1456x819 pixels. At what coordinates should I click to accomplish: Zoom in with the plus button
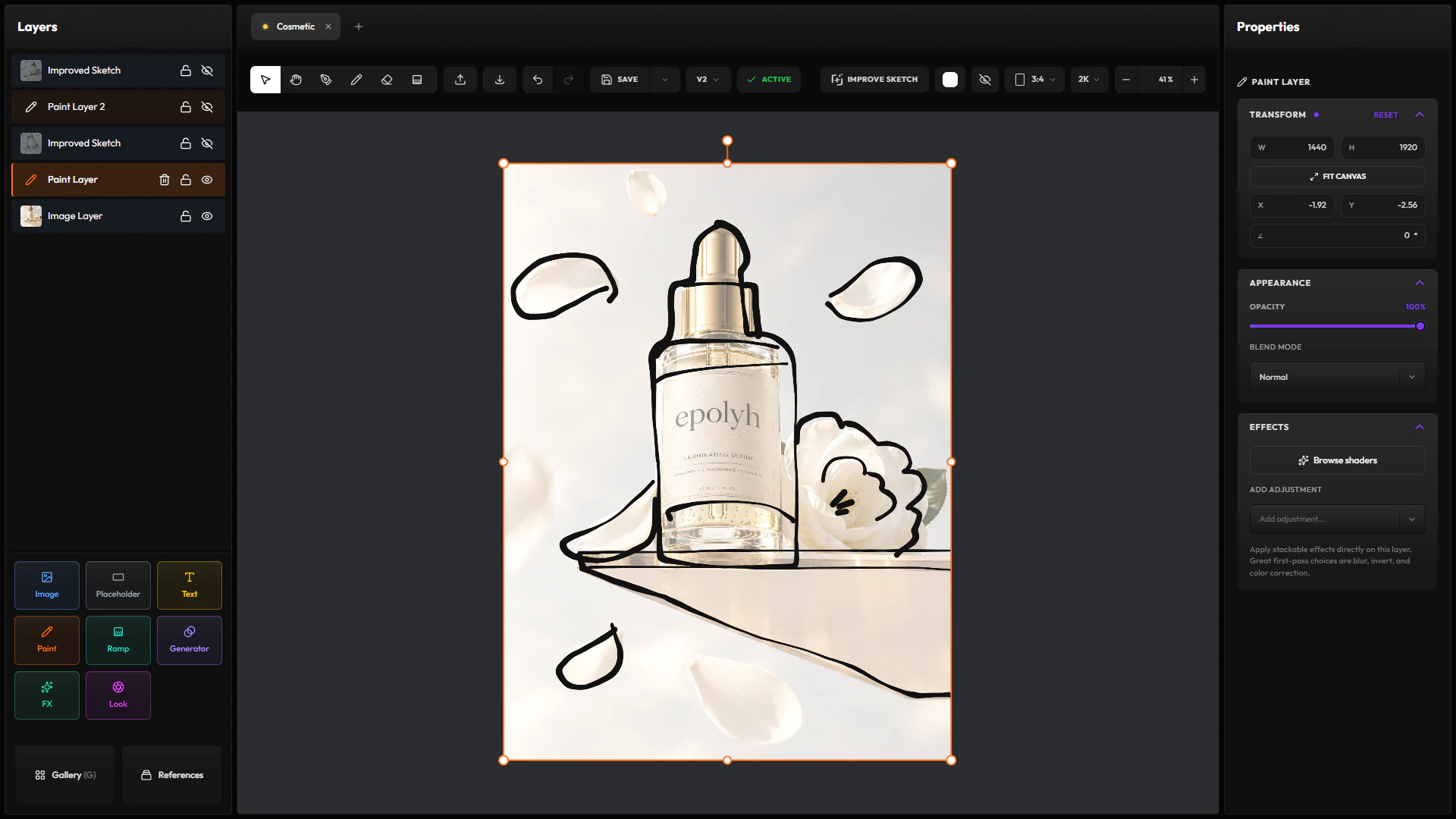[x=1194, y=80]
